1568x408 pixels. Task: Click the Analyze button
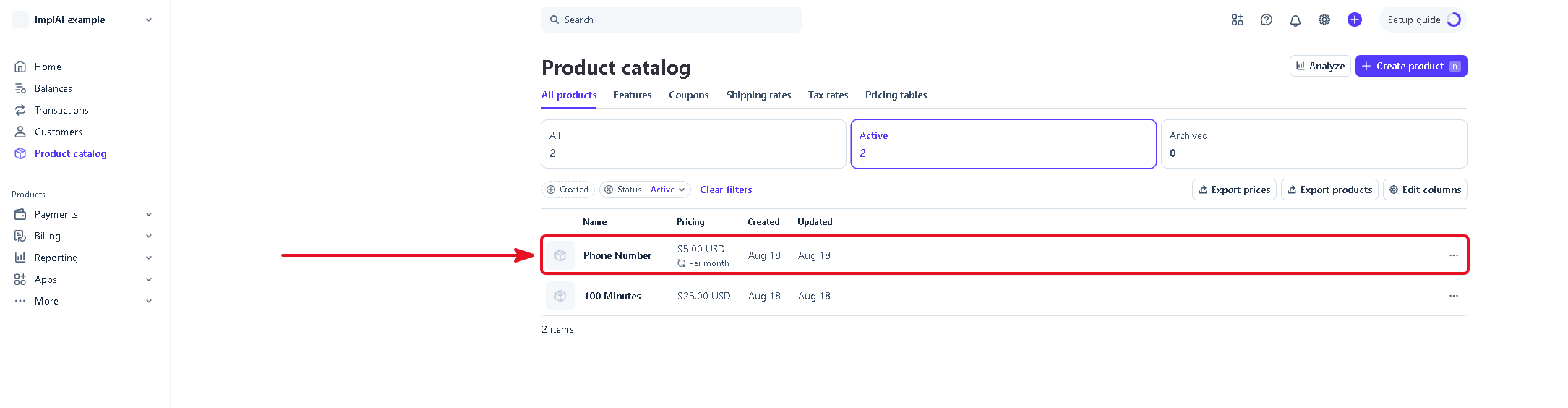[1320, 66]
